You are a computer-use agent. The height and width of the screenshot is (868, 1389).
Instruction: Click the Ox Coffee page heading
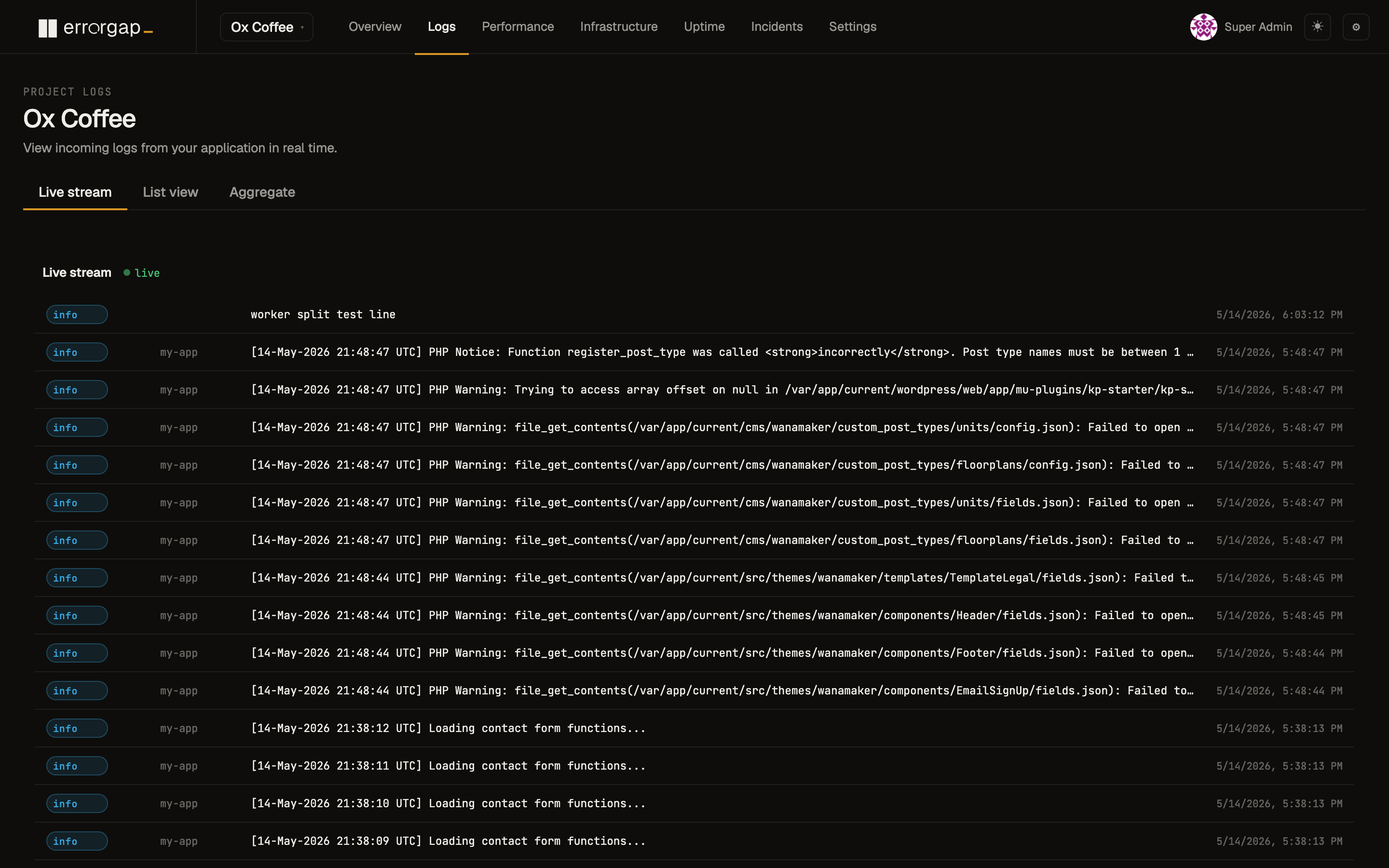click(79, 119)
